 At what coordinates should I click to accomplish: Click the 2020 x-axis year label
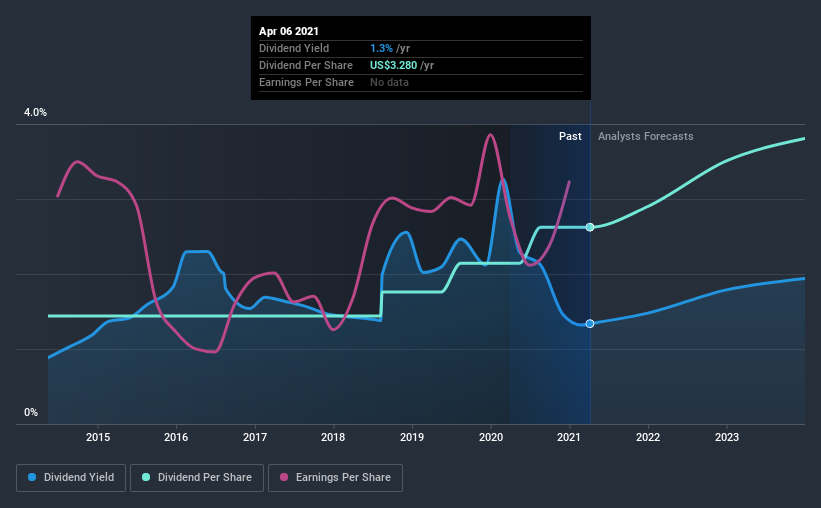[x=491, y=437]
